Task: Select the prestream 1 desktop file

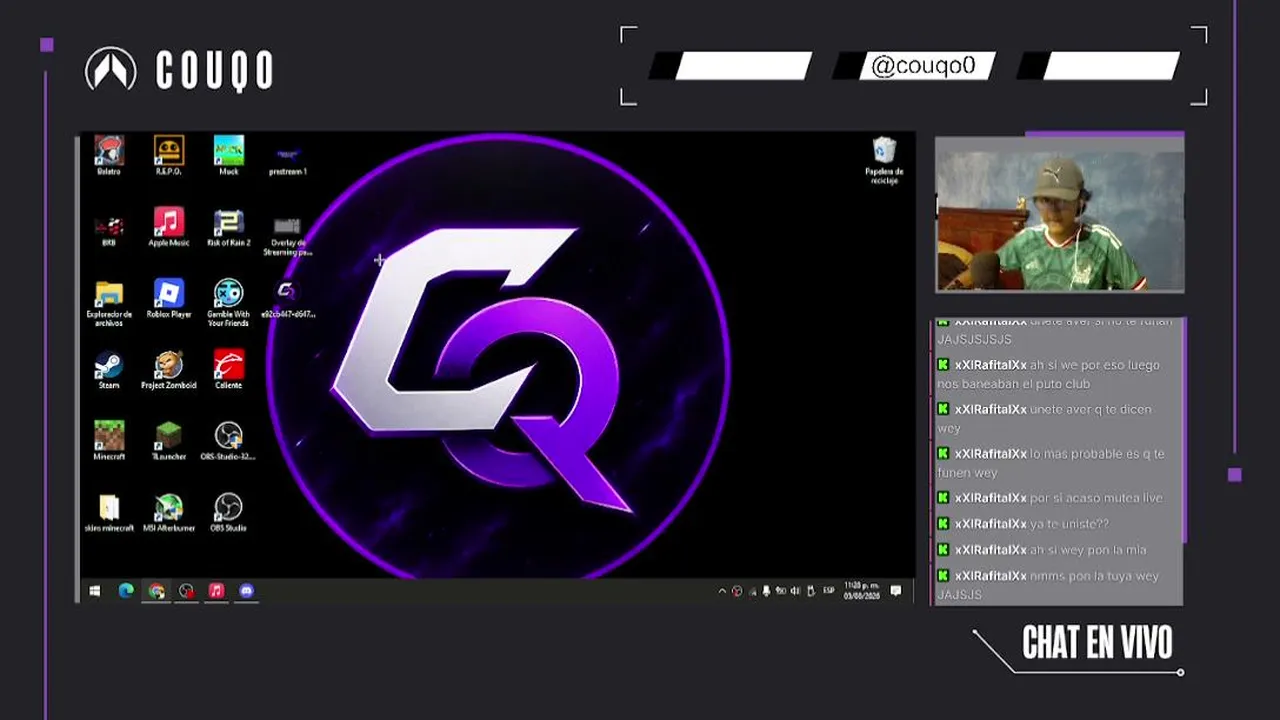Action: click(x=287, y=160)
